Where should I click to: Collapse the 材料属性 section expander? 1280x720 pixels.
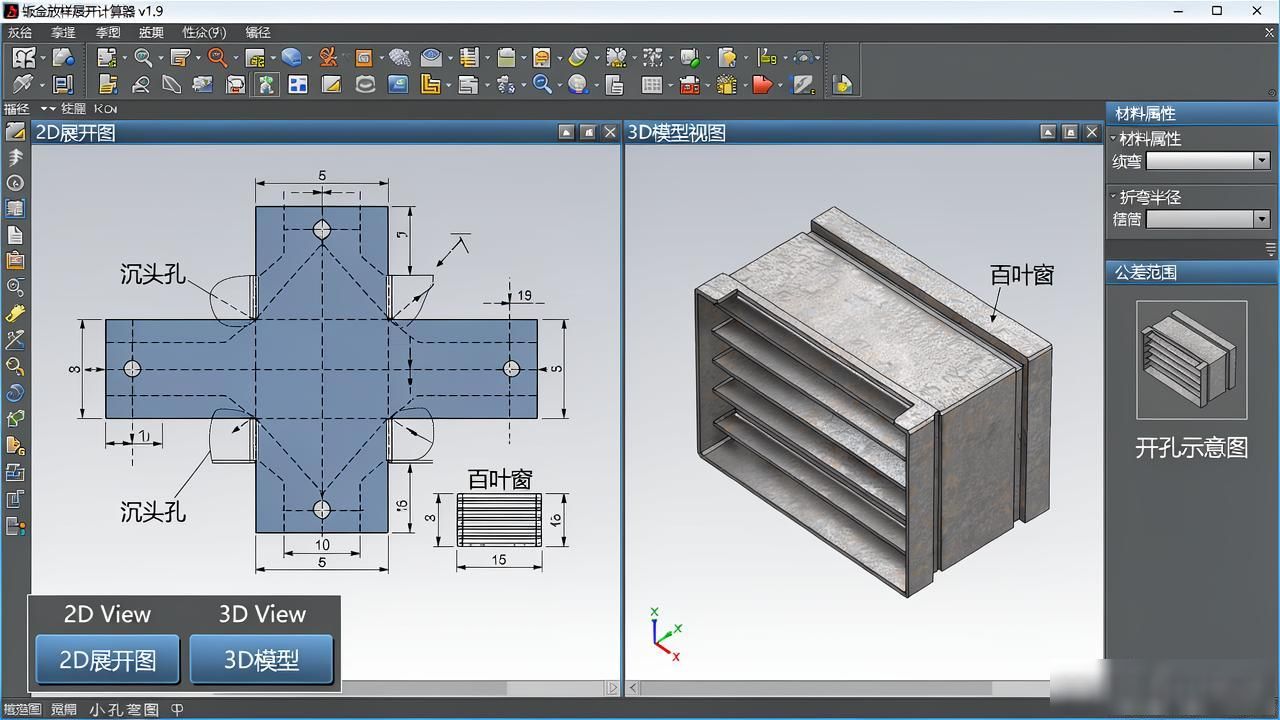pyautogui.click(x=1114, y=139)
